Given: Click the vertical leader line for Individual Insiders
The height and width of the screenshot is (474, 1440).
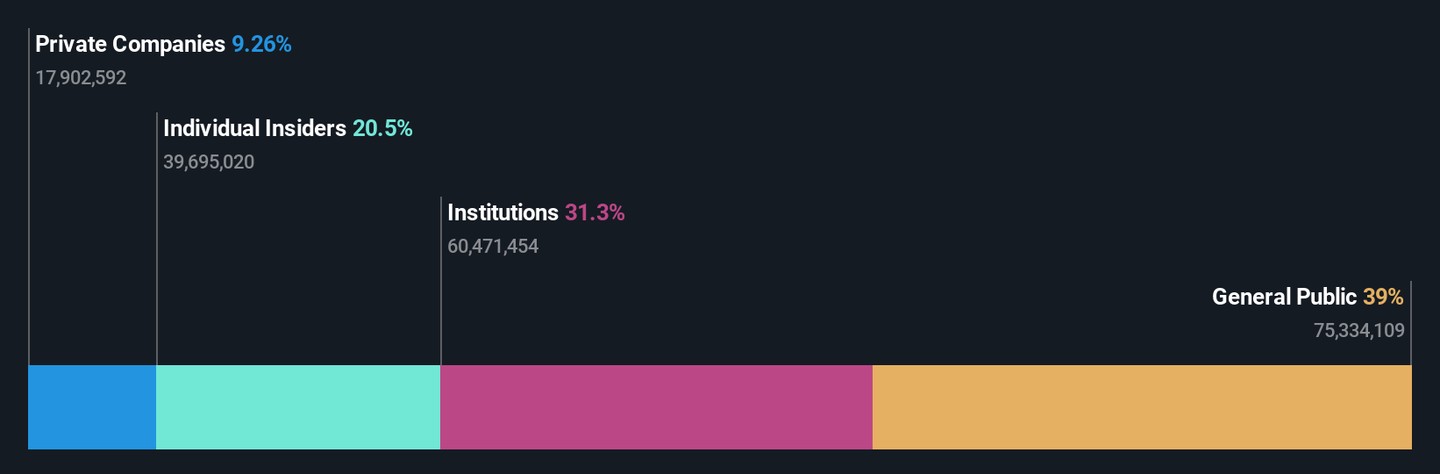Looking at the screenshot, I should [157, 239].
